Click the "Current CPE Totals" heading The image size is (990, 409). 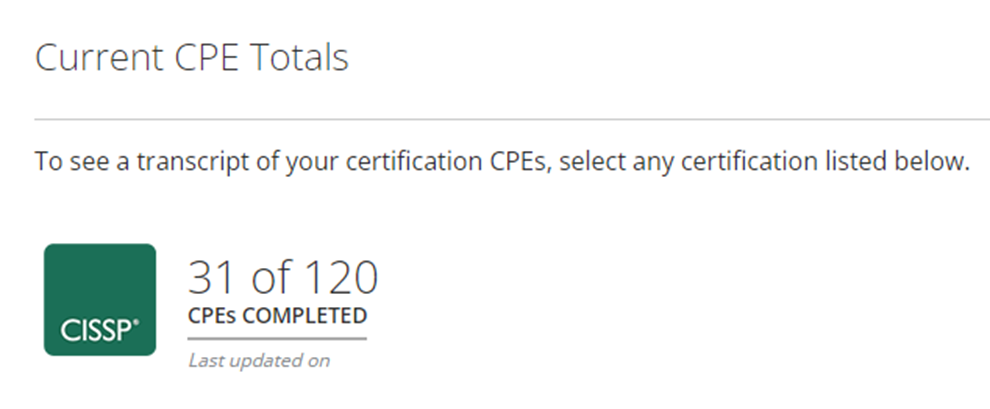pos(192,57)
